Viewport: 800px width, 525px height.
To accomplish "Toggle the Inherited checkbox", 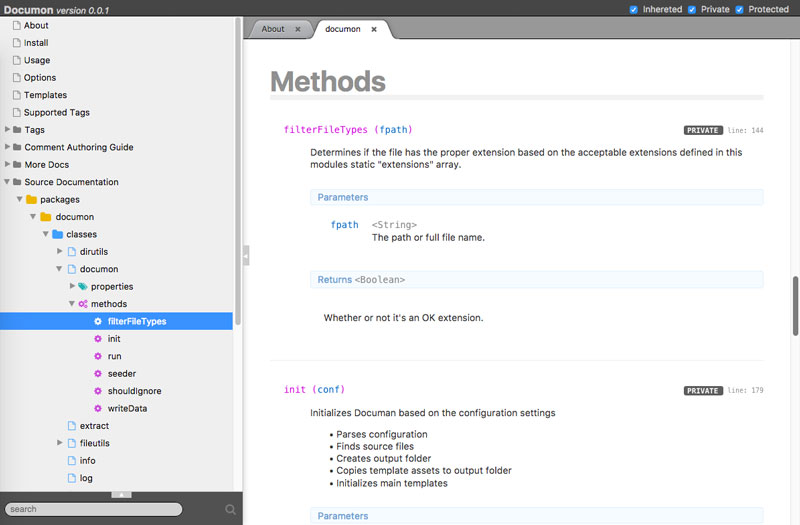I will point(634,9).
